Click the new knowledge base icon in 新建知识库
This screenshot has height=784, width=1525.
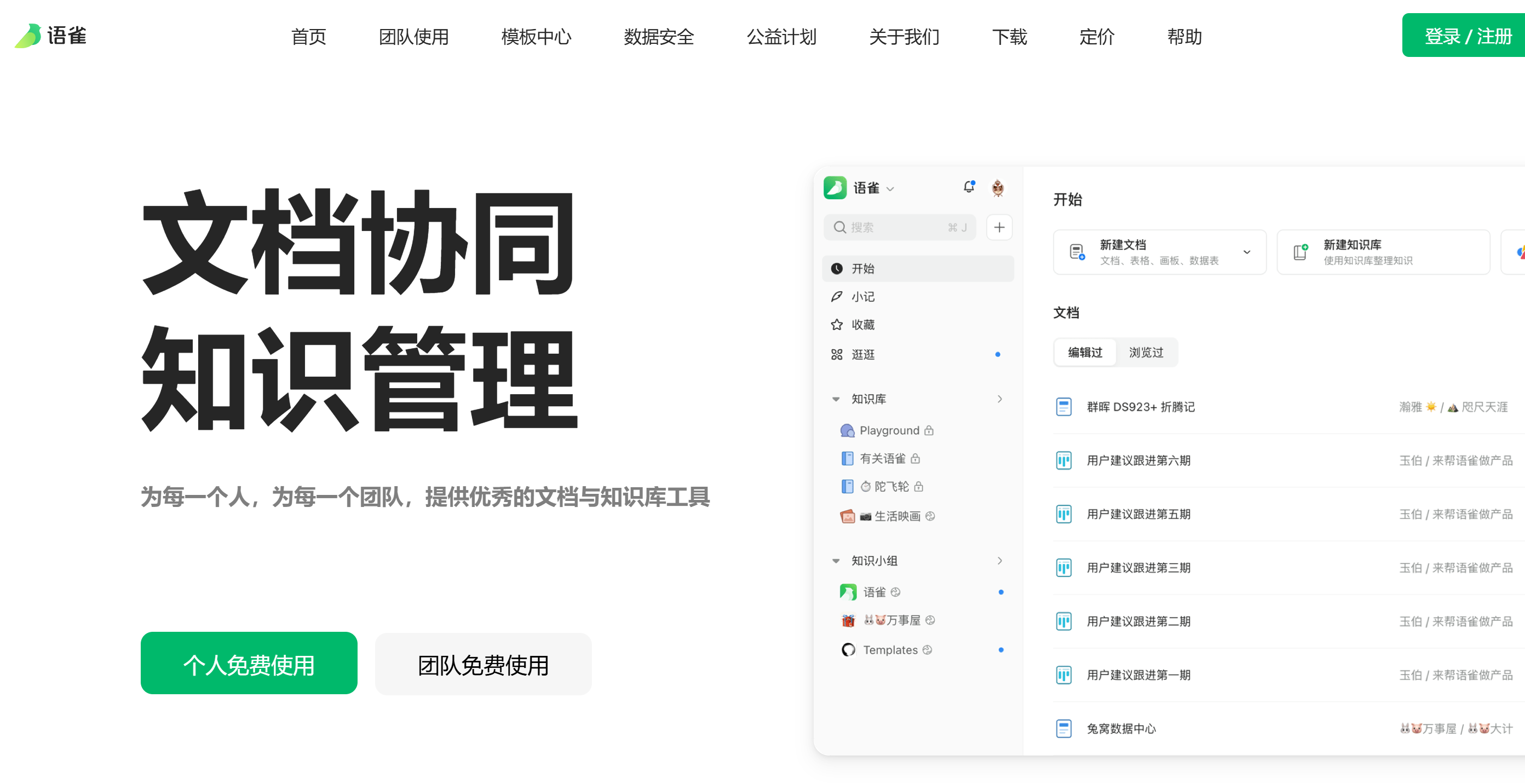pyautogui.click(x=1300, y=252)
